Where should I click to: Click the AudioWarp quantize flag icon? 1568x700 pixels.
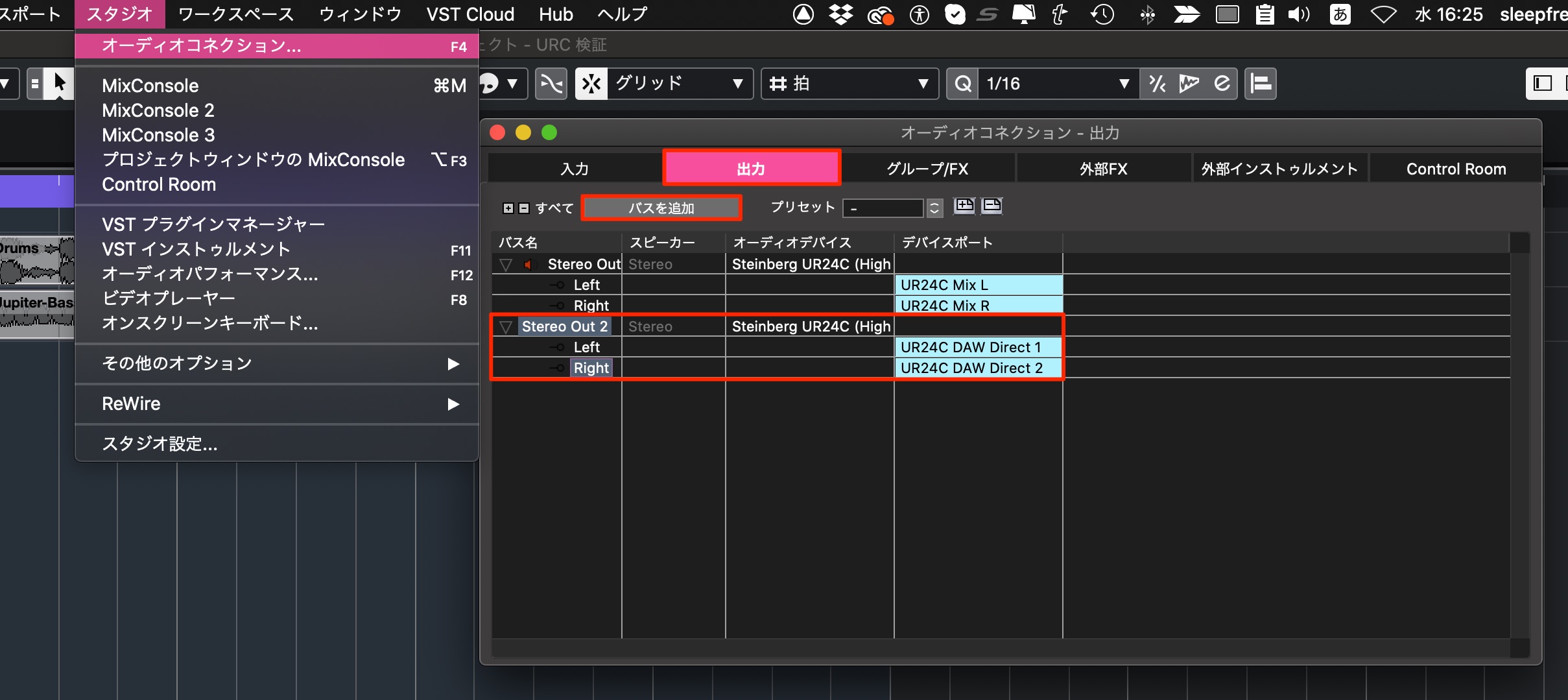coord(1189,84)
